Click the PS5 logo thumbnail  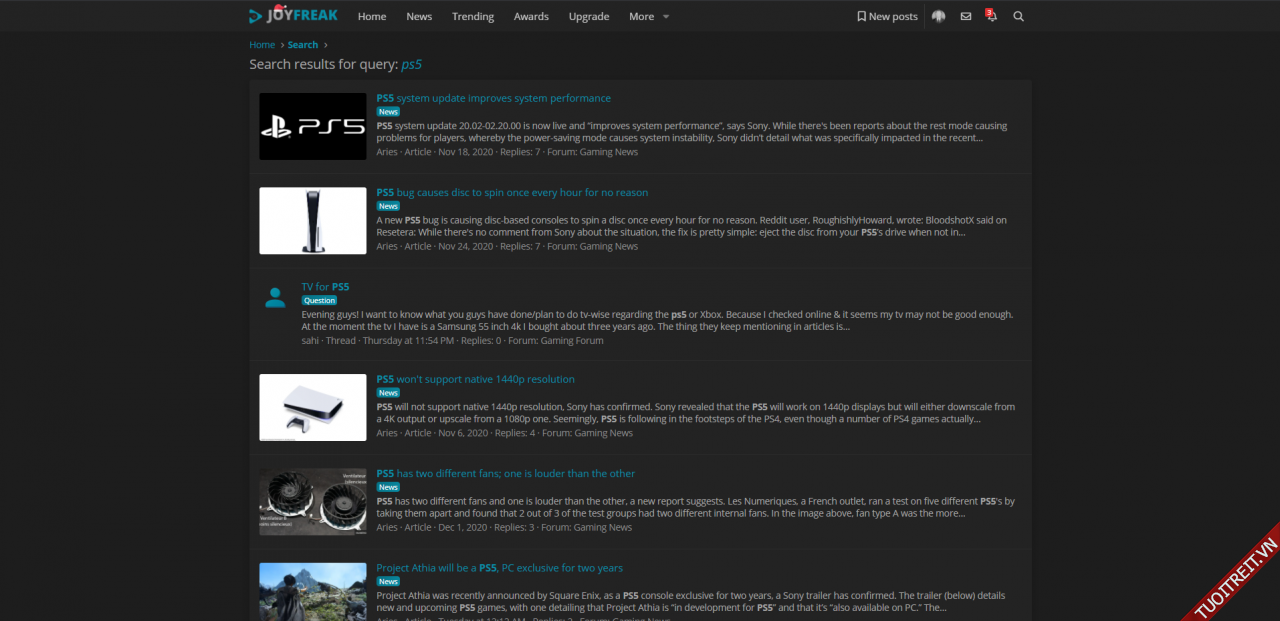pos(313,126)
